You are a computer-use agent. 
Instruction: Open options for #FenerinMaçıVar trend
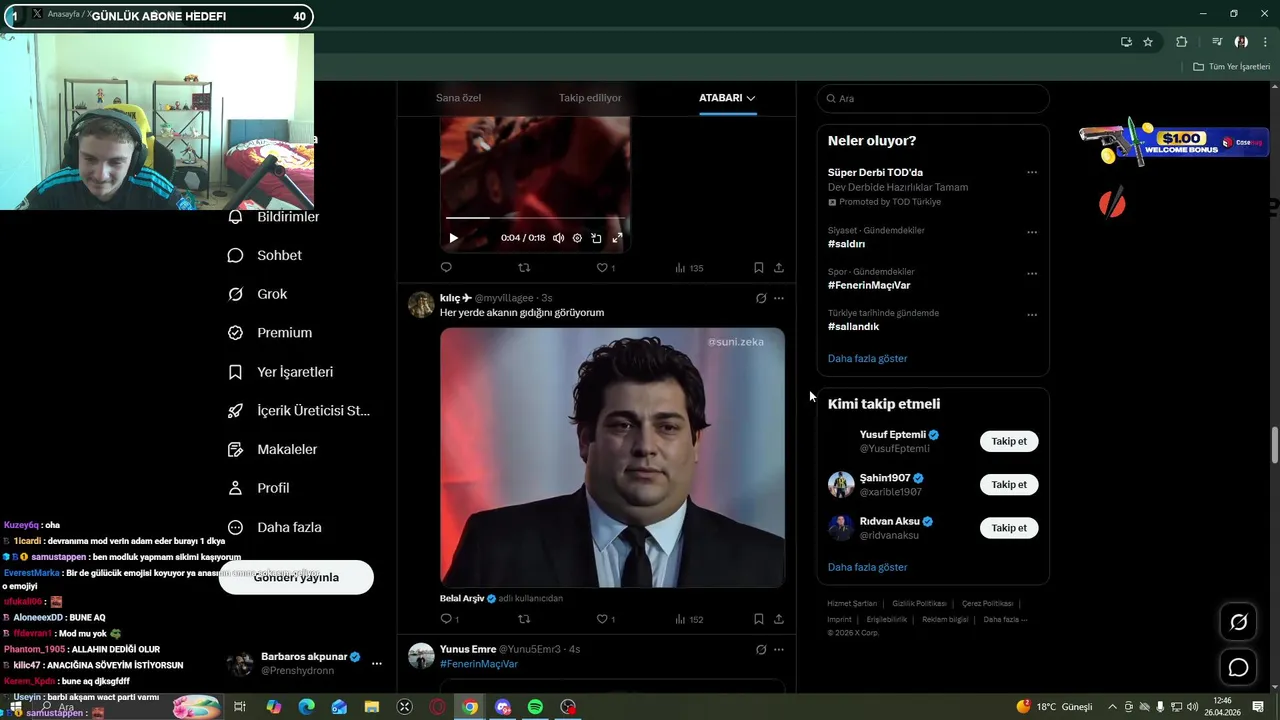[x=1032, y=273]
